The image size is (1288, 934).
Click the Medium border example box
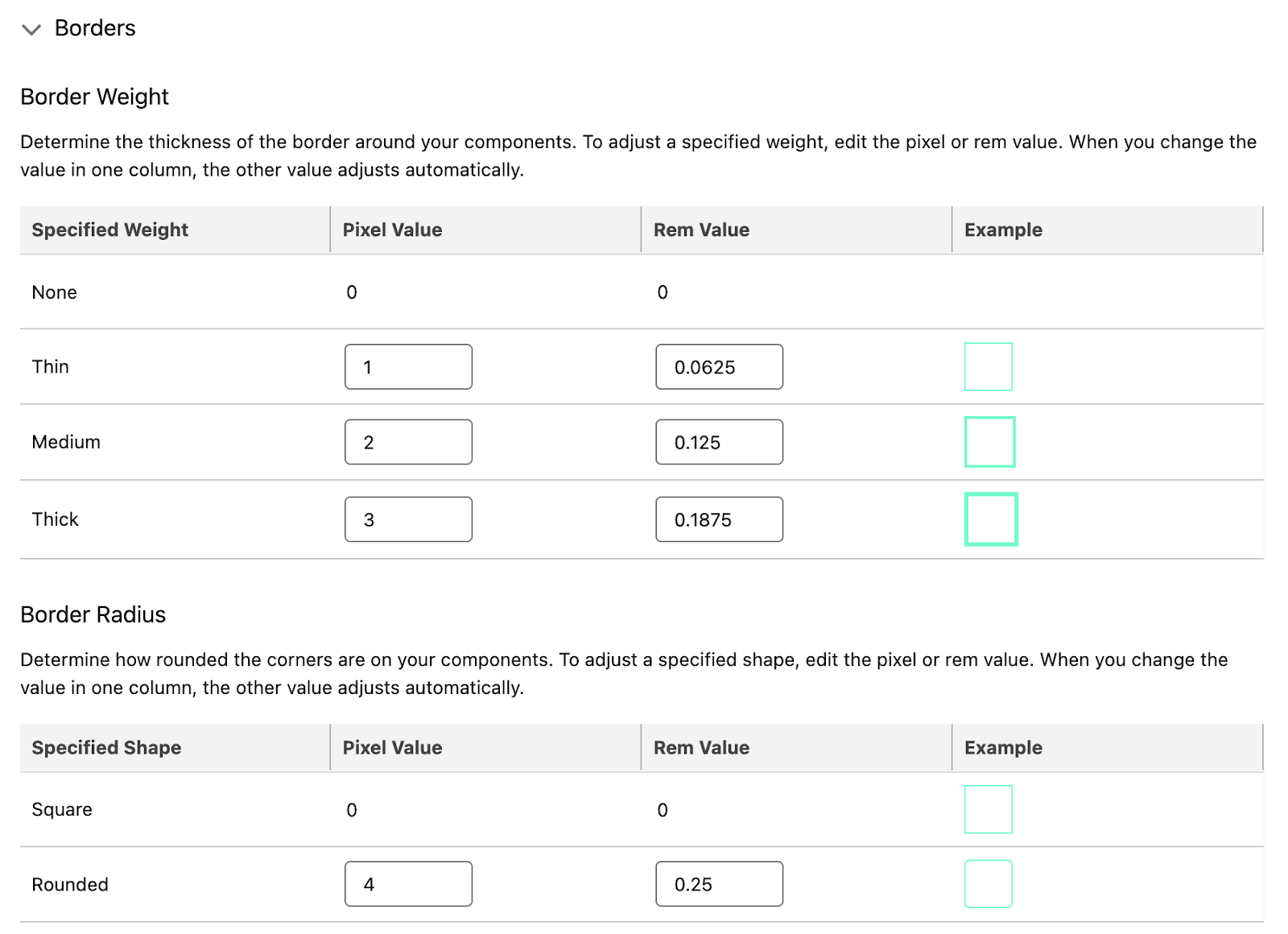990,442
